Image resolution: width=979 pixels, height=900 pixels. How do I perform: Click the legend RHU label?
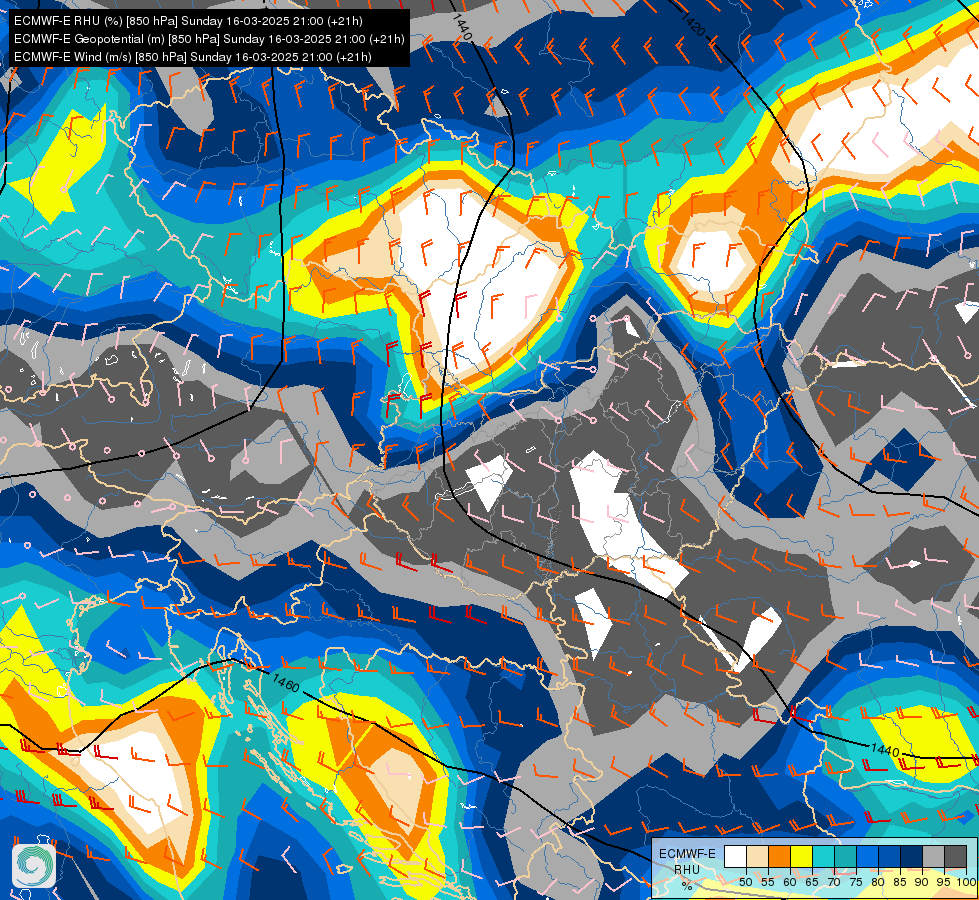pos(687,869)
